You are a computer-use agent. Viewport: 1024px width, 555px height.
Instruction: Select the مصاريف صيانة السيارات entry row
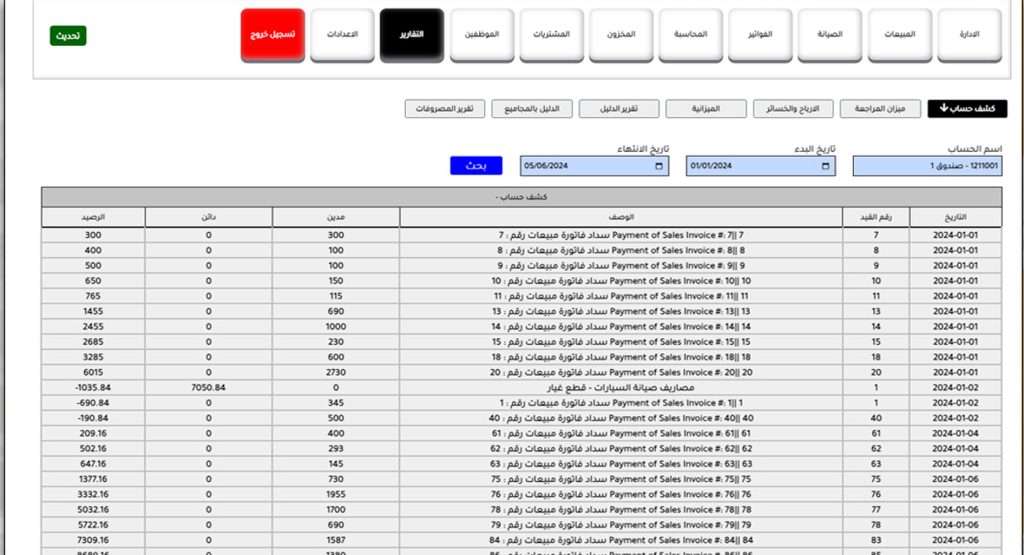coord(634,387)
